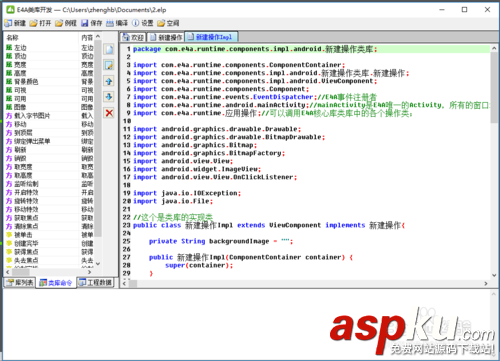
Task: Select the 高度 property row
Action: click(49, 73)
